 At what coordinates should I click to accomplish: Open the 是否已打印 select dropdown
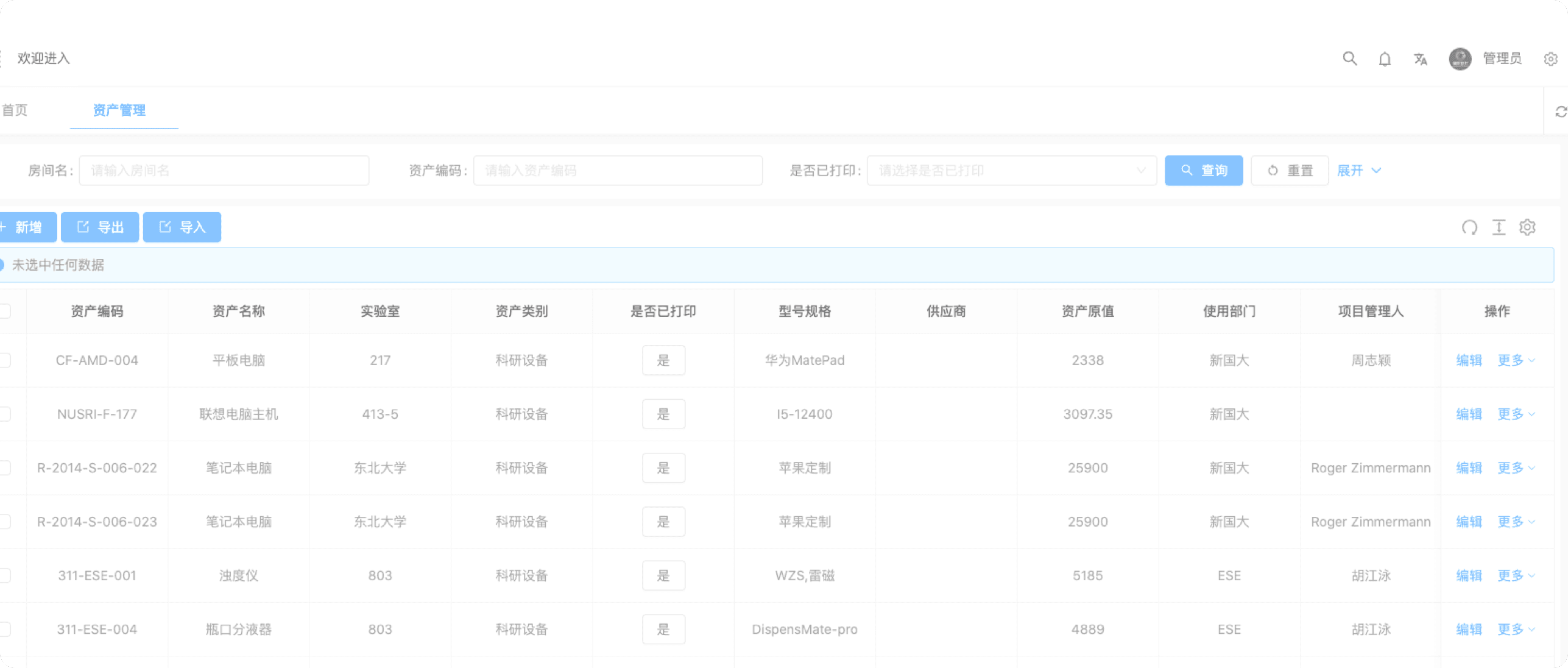(x=1011, y=171)
